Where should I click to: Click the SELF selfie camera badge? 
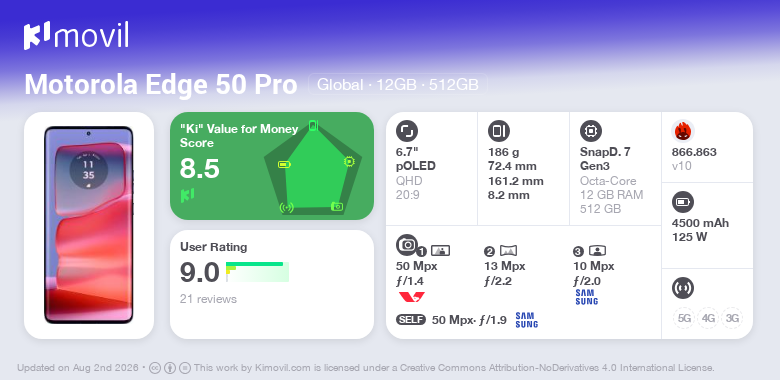(411, 320)
